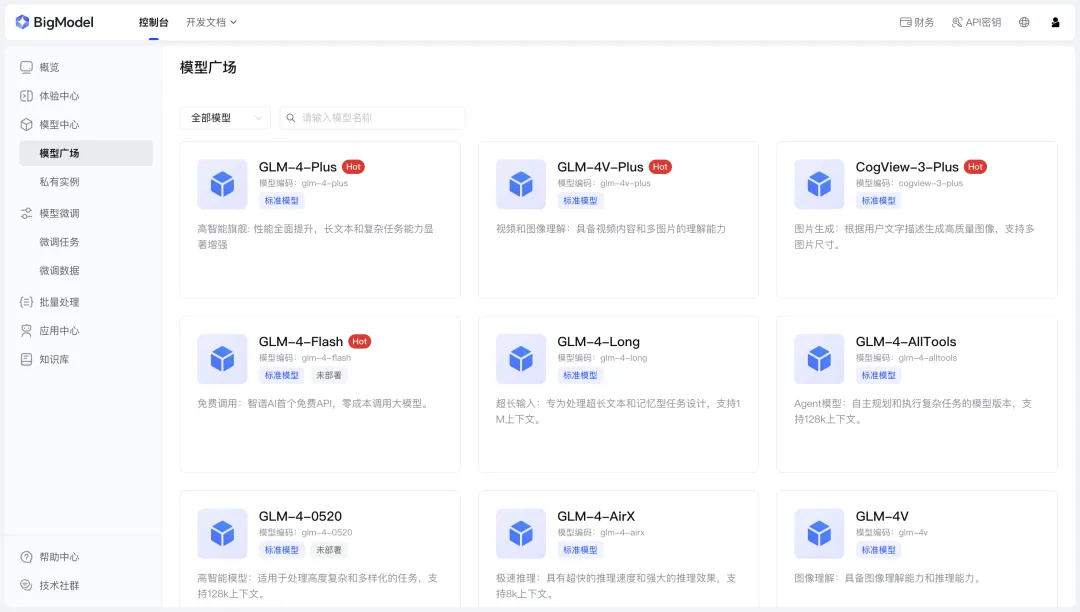Viewport: 1080px width, 612px height.
Task: Click the 财务 wallet icon
Action: pyautogui.click(x=906, y=22)
